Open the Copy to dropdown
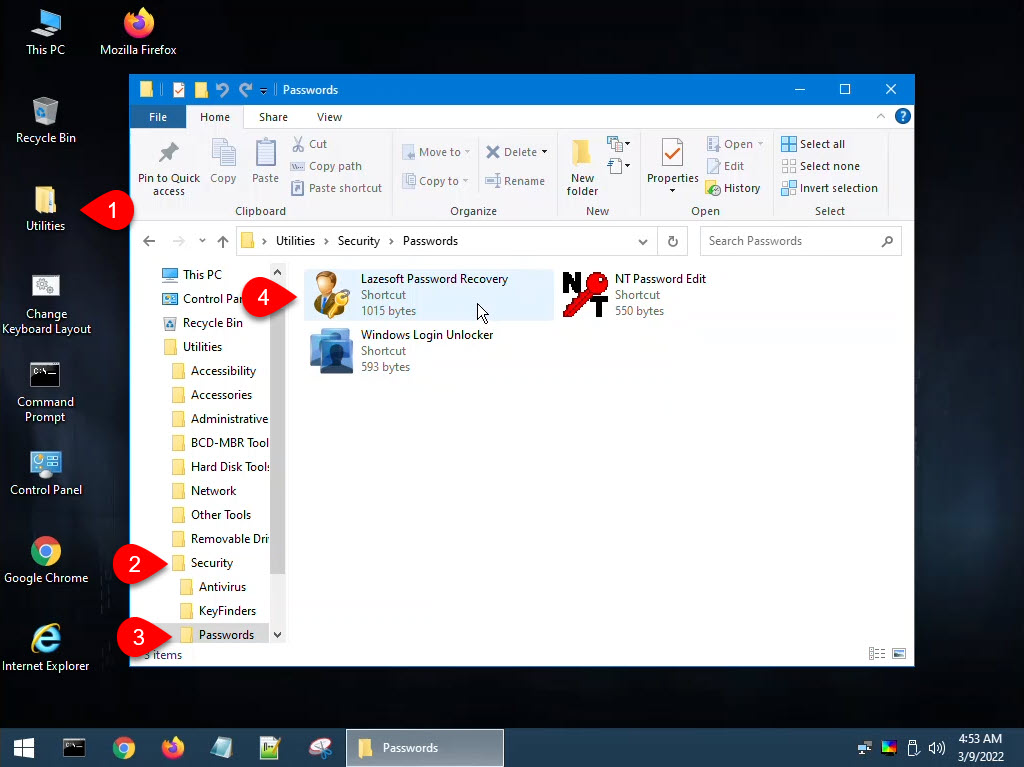Screen dimensions: 1024x767 click(x=435, y=181)
